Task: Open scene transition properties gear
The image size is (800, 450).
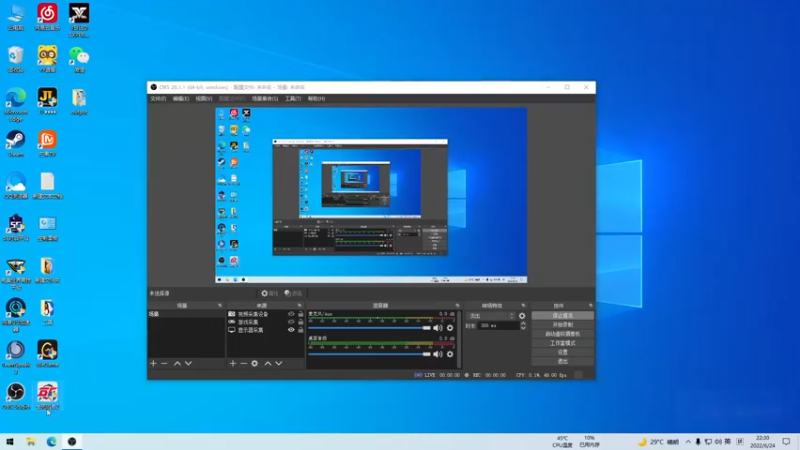Action: pos(522,316)
